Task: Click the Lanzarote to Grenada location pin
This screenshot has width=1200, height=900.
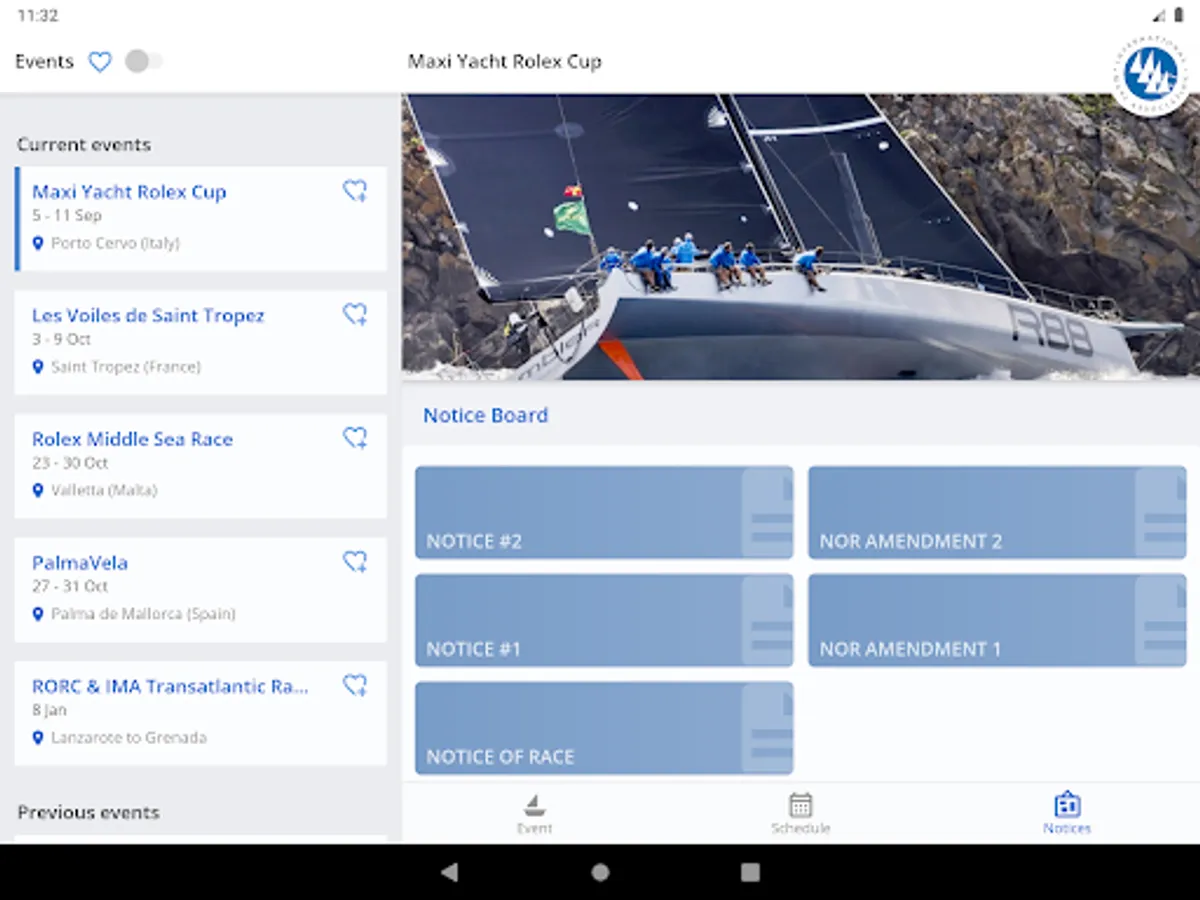Action: (38, 738)
